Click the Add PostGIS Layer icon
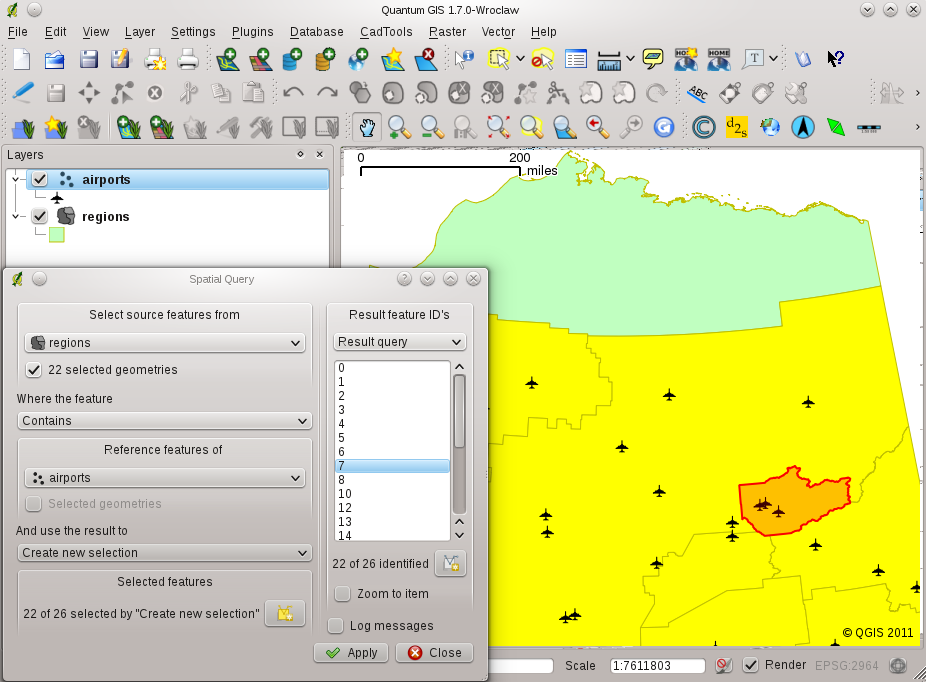 tap(292, 59)
